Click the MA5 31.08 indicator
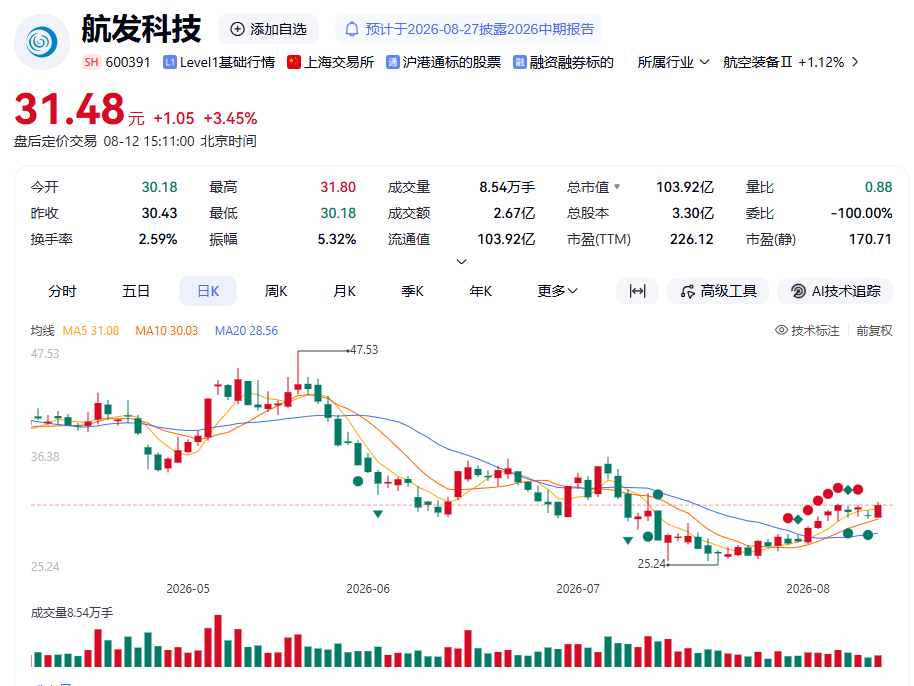The height and width of the screenshot is (686, 914). click(90, 330)
